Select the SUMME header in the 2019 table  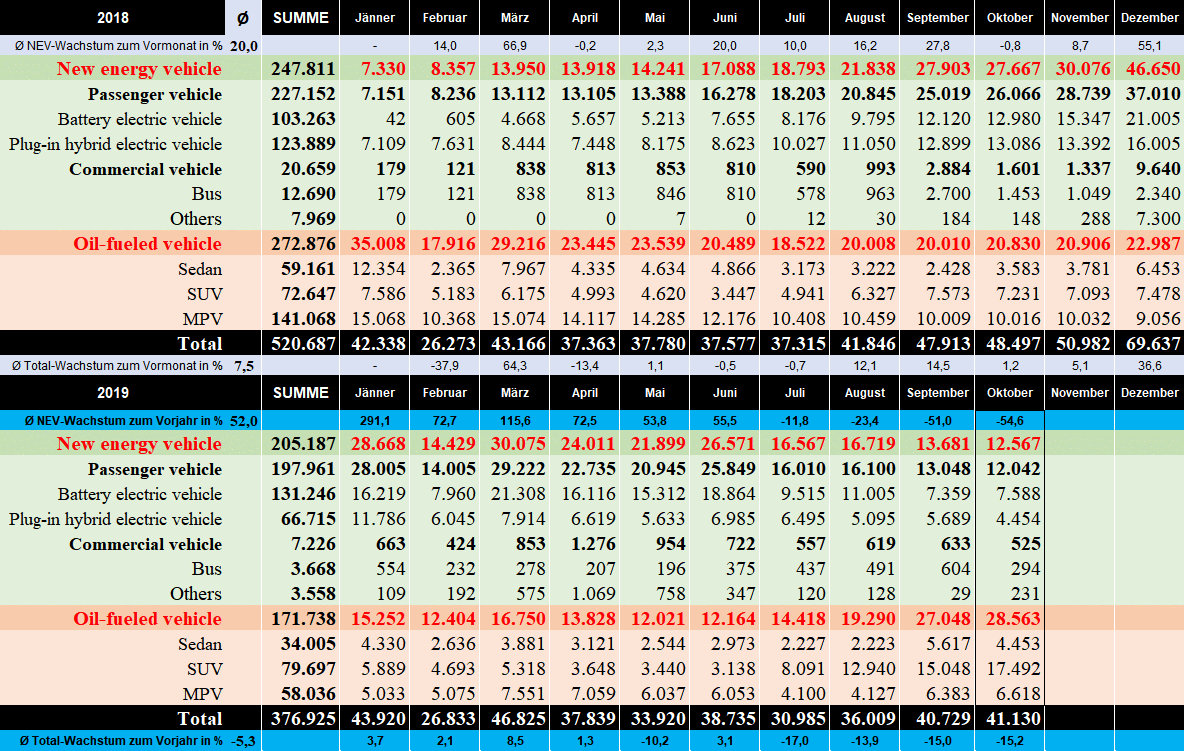[301, 392]
